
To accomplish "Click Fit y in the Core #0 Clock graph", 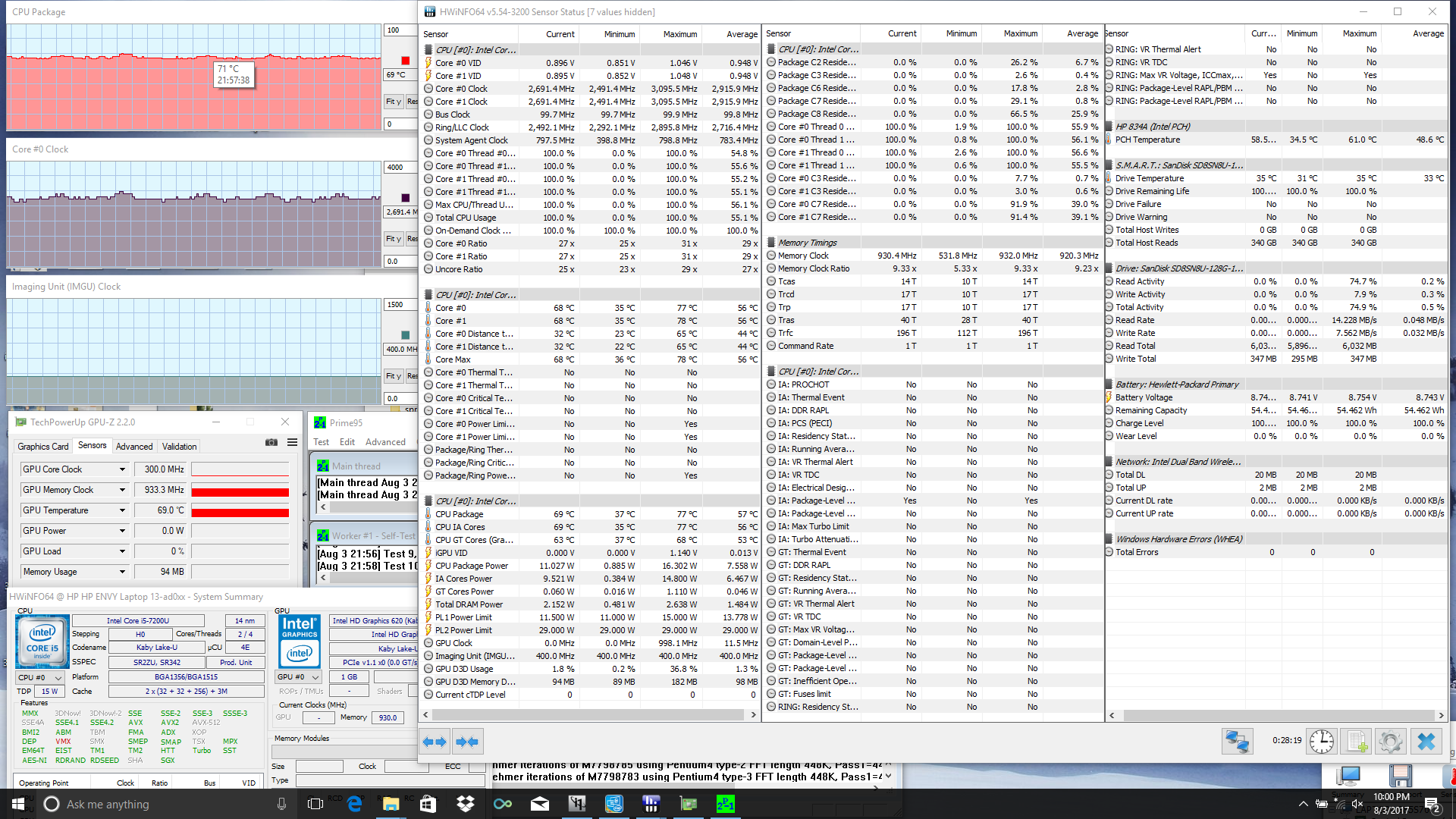I will point(393,239).
